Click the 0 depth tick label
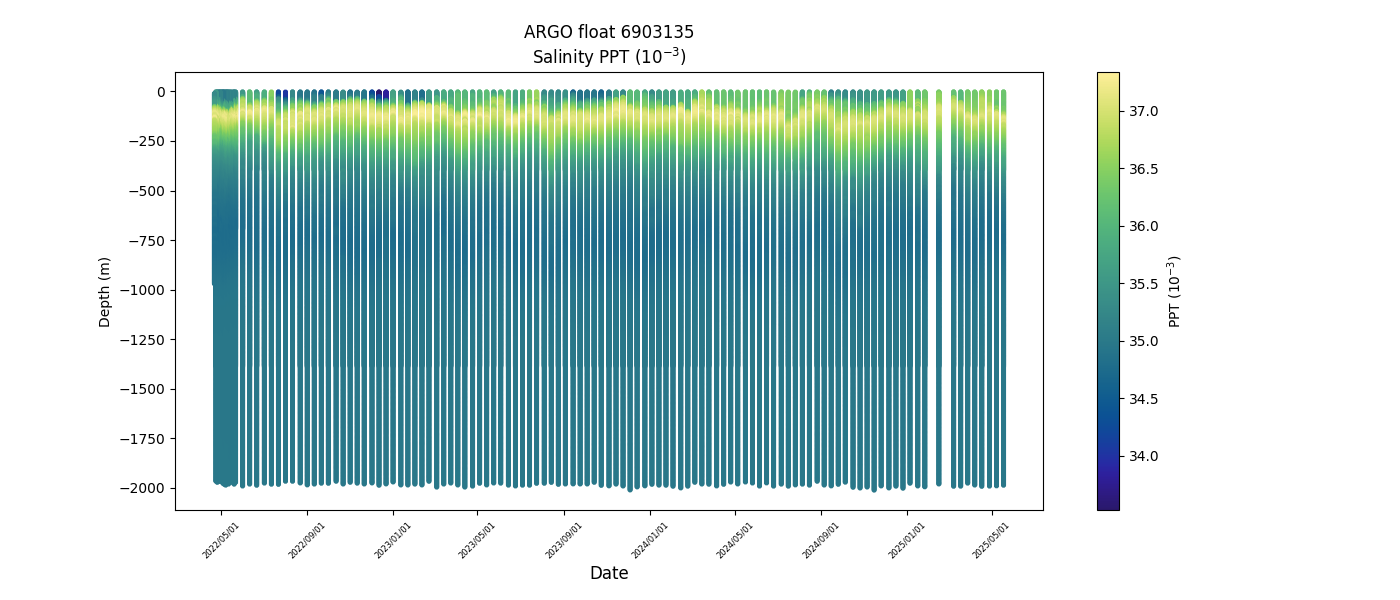 (x=160, y=92)
